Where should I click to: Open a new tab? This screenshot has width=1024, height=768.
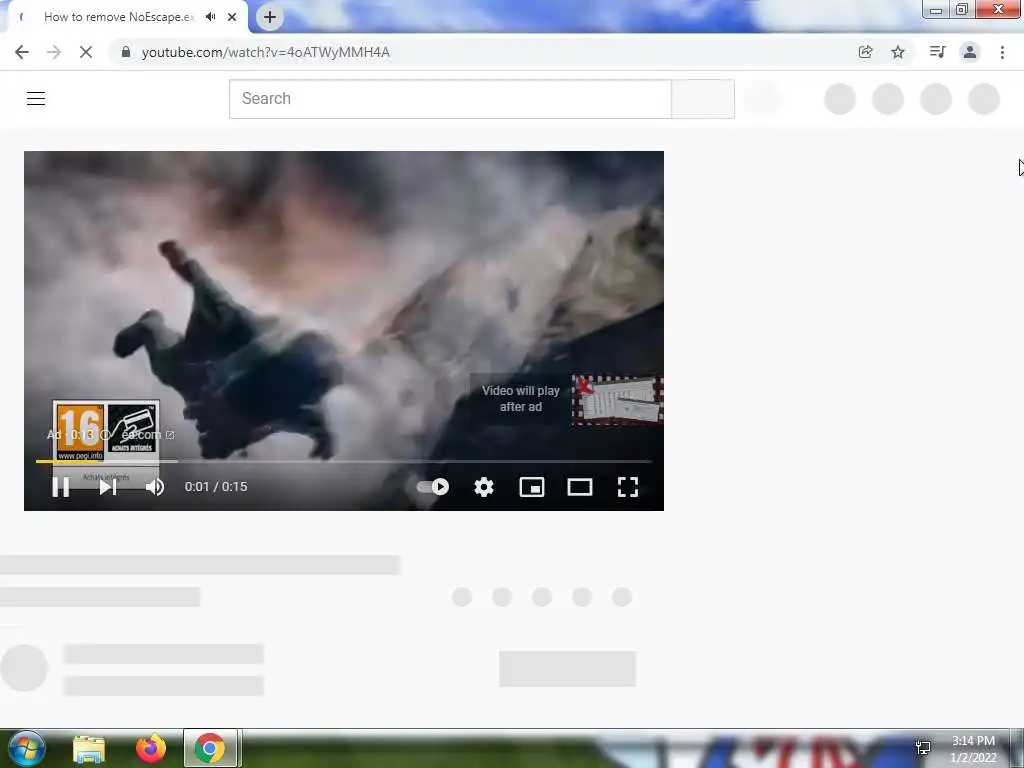[x=270, y=17]
